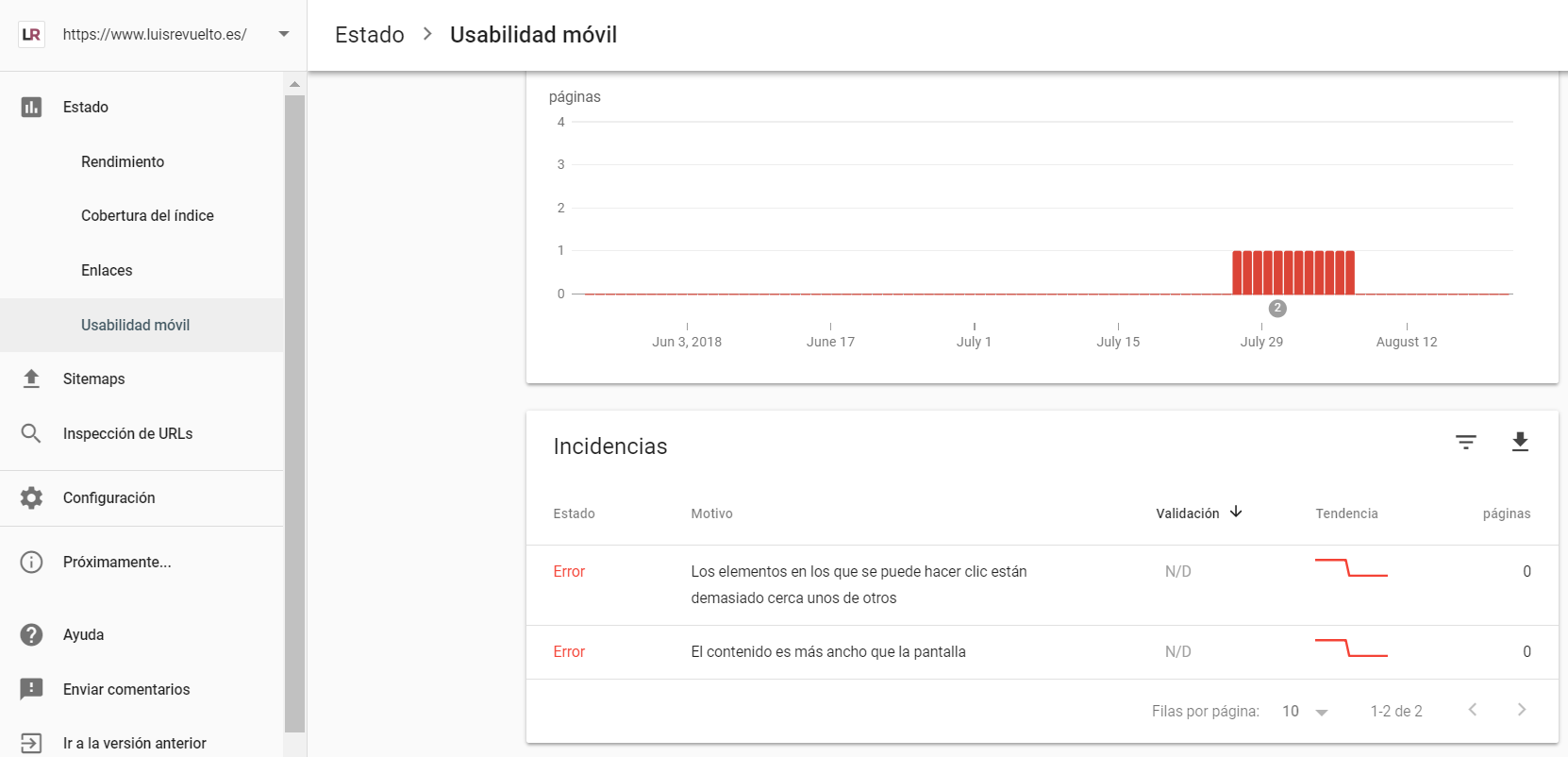Open the Configuración gear icon
Screen dimensions: 1568x757
[x=31, y=497]
